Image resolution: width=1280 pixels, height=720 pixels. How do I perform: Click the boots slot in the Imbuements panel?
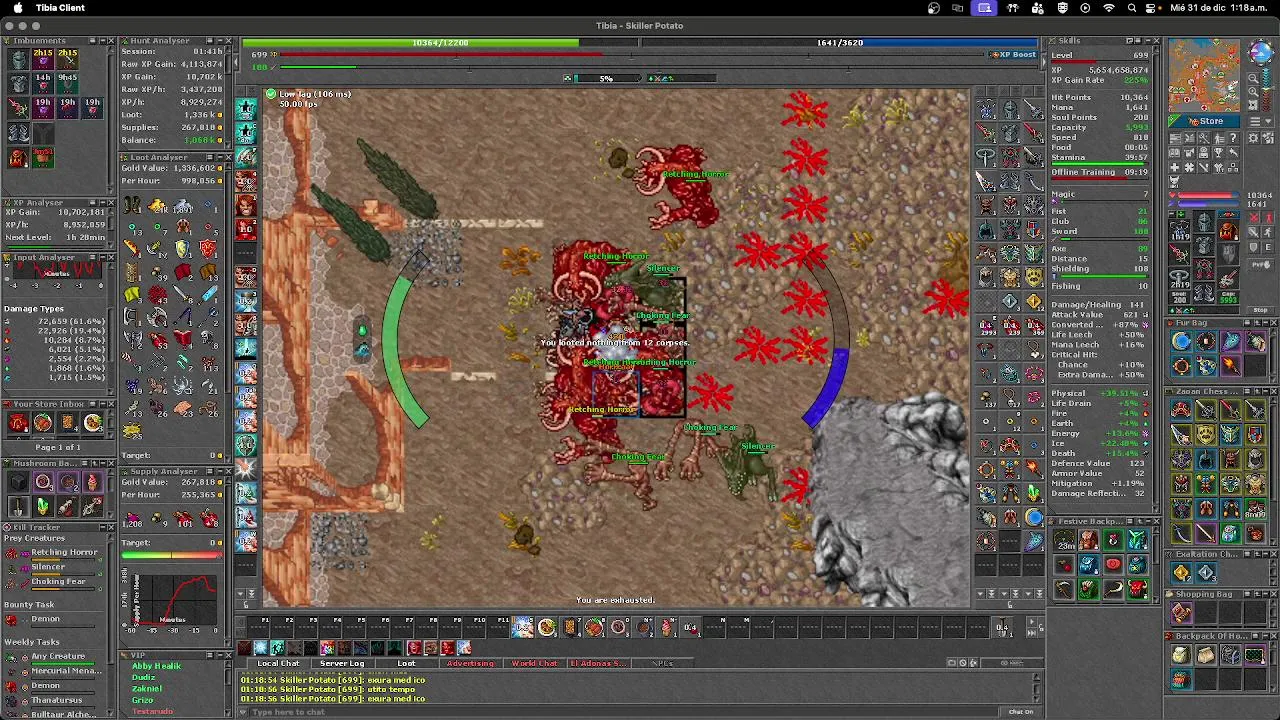(18, 133)
